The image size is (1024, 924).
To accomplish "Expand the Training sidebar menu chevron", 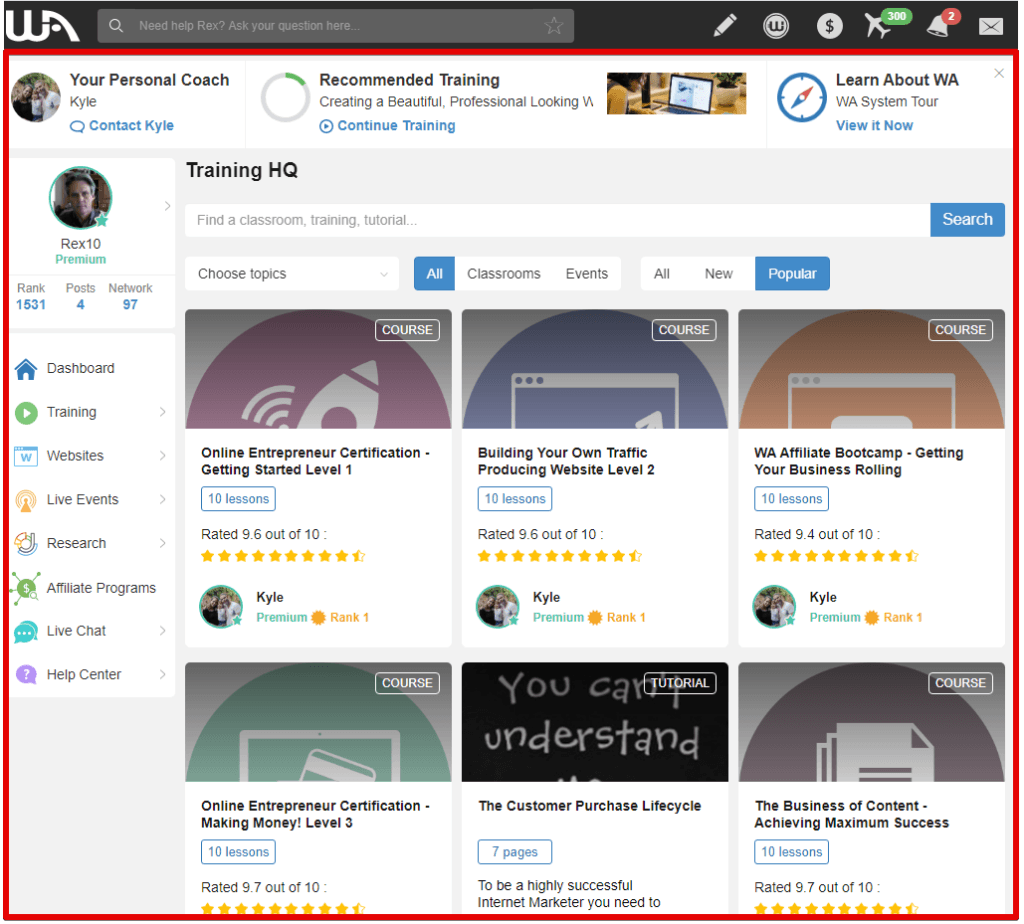I will pyautogui.click(x=163, y=412).
